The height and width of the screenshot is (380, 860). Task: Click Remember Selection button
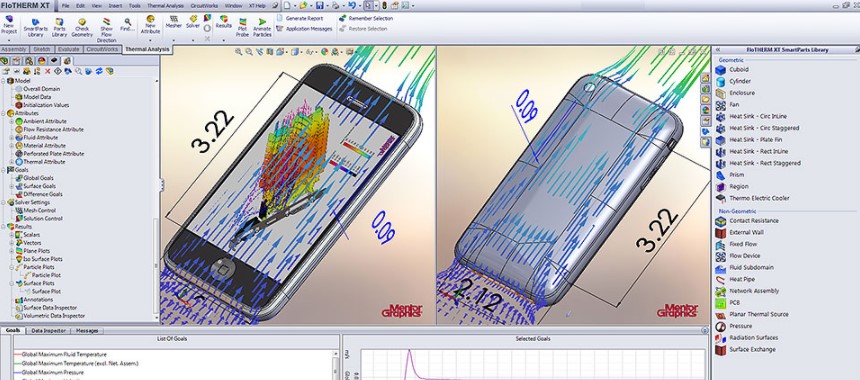point(366,18)
